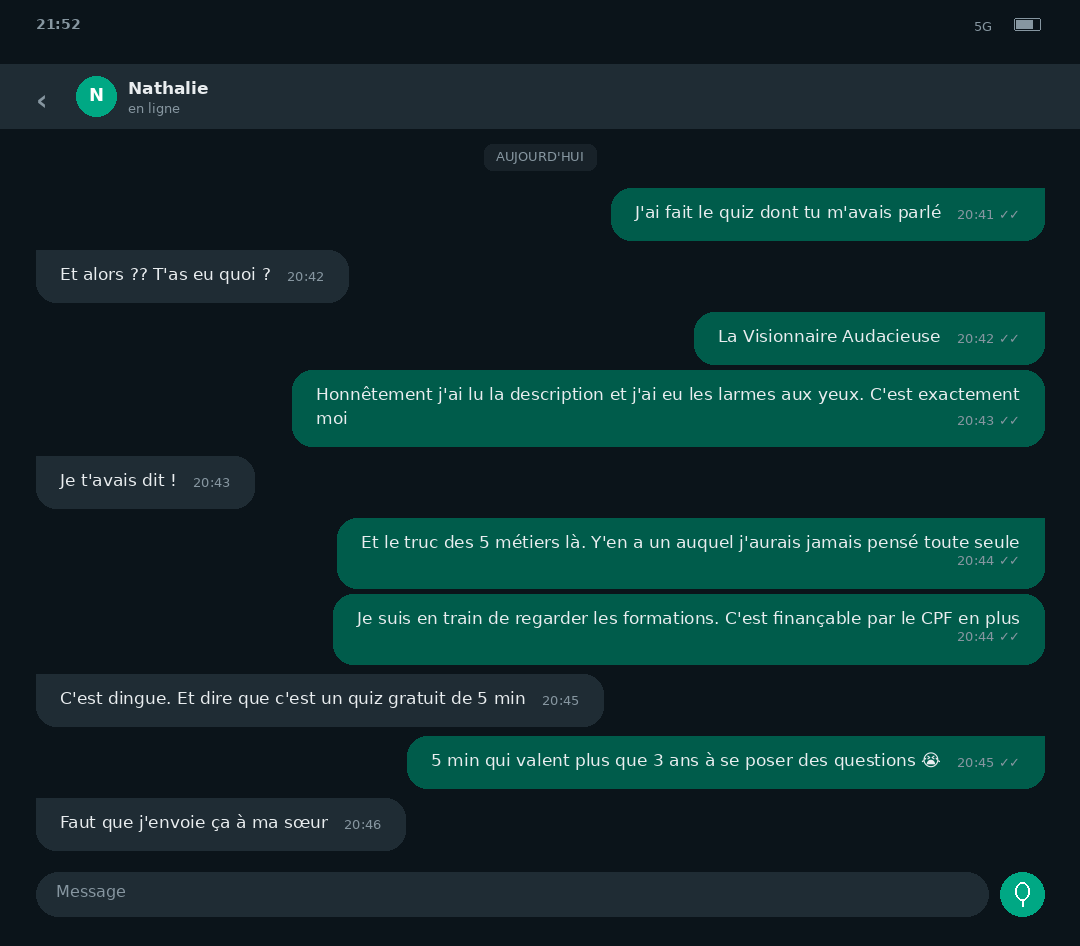
Task: Tap the crying emoji in the message
Action: point(931,759)
